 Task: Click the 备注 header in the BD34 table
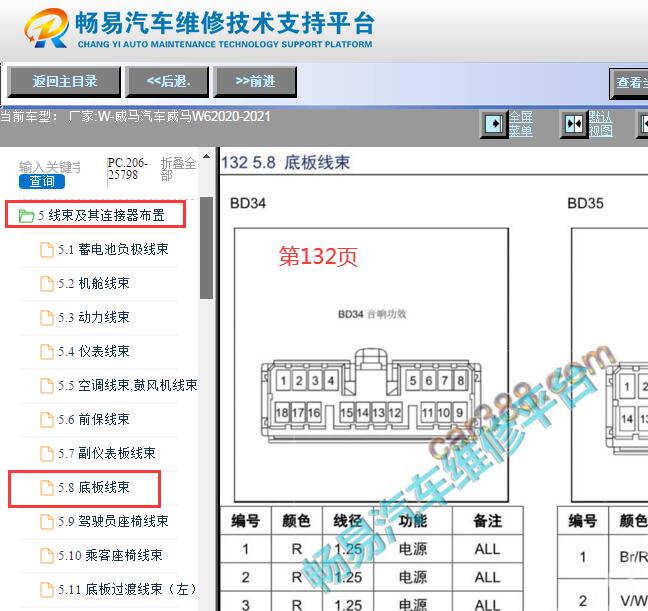click(x=488, y=520)
